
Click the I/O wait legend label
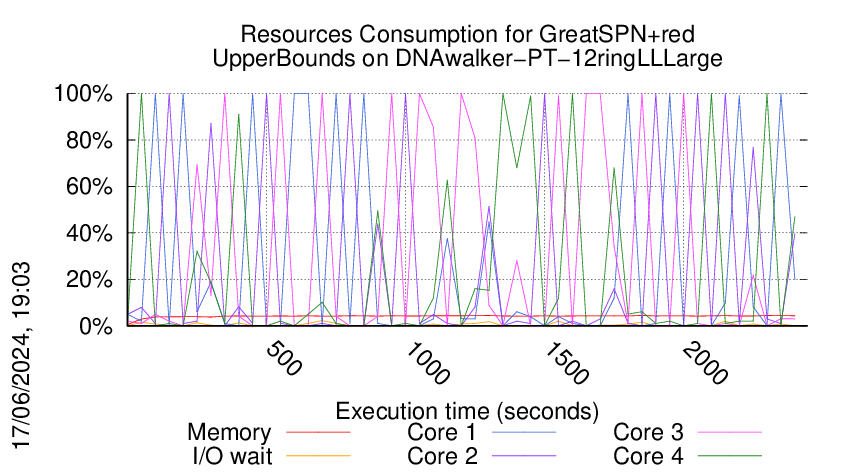click(233, 456)
